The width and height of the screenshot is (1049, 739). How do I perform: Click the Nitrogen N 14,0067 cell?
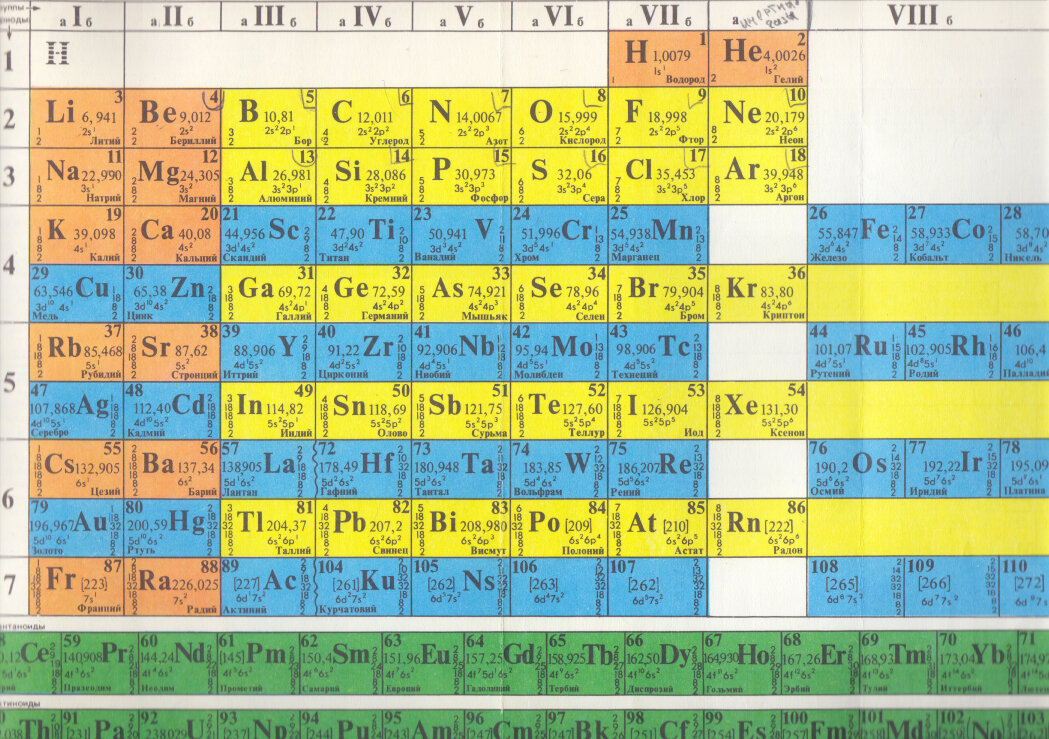click(x=462, y=118)
